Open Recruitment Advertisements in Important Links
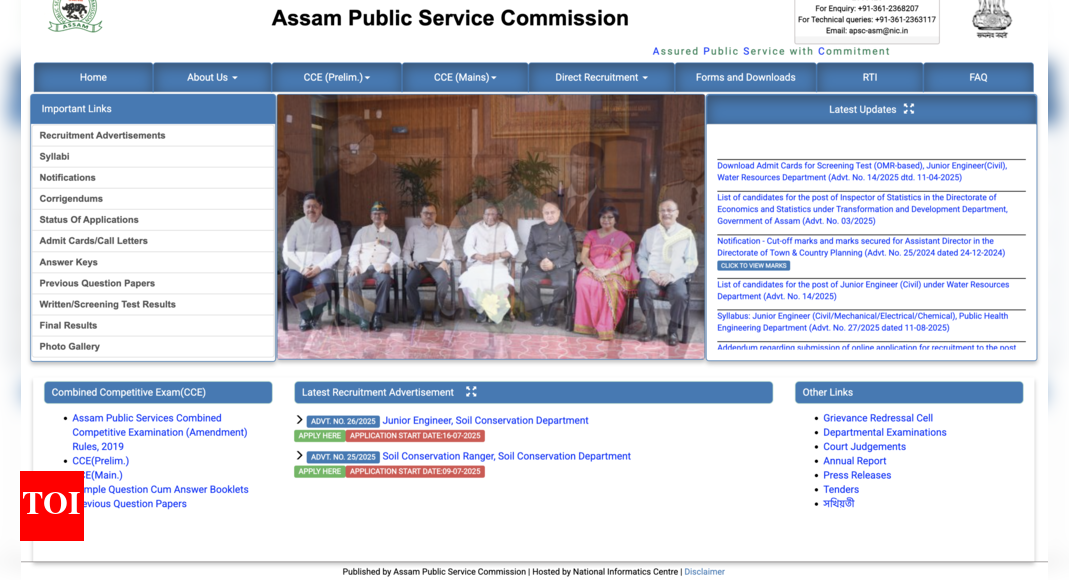 tap(102, 136)
